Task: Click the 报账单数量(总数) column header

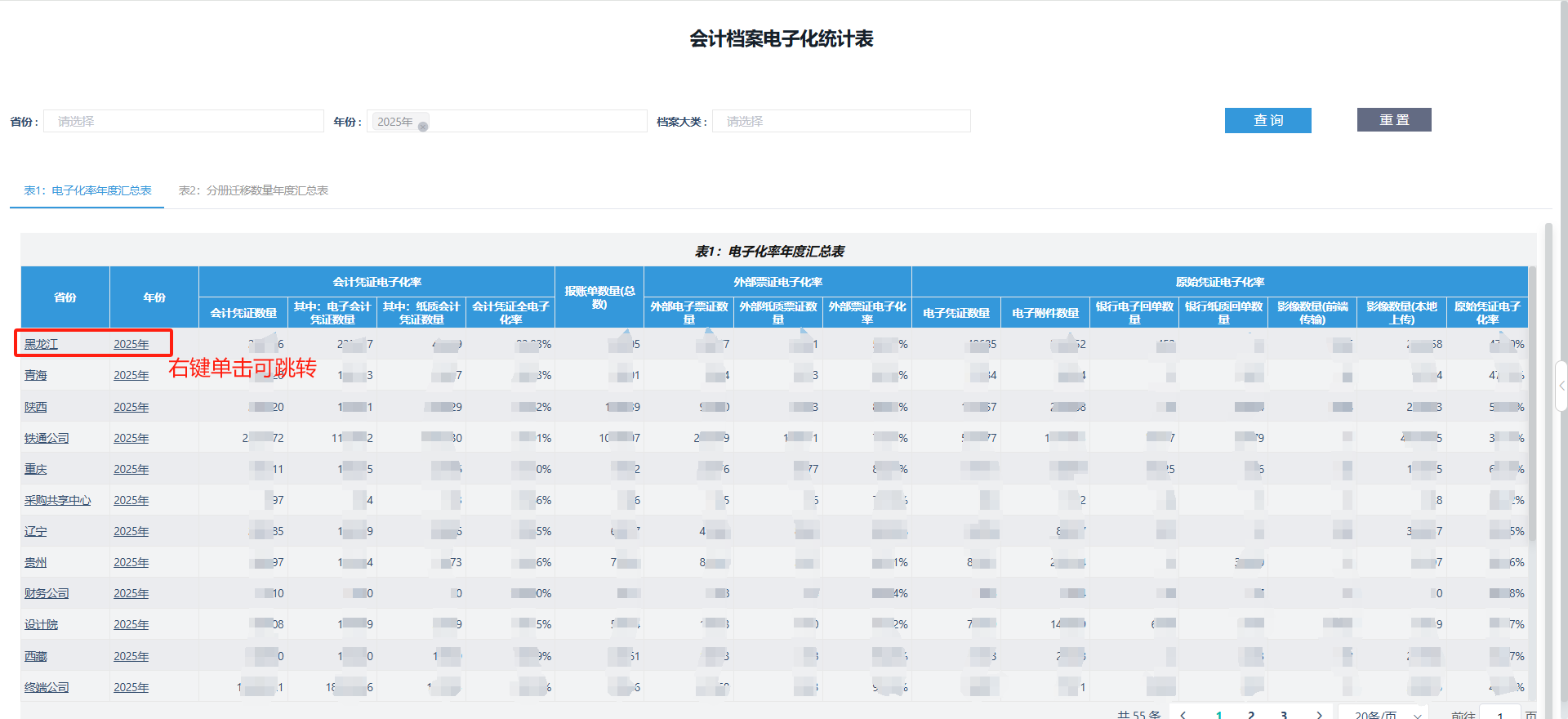Action: [x=599, y=297]
